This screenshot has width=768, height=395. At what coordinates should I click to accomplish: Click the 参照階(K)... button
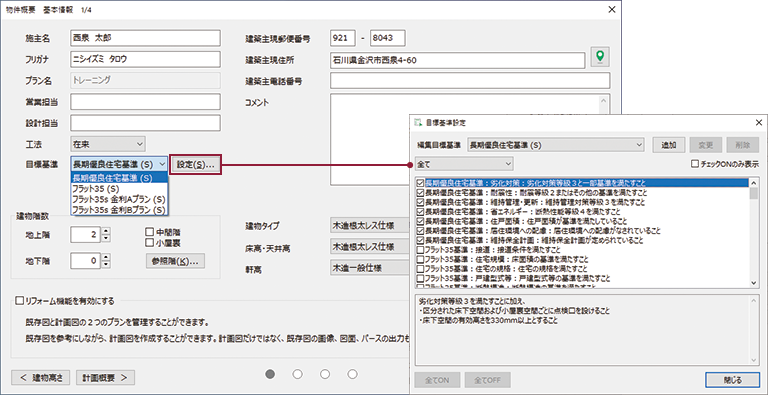(175, 261)
